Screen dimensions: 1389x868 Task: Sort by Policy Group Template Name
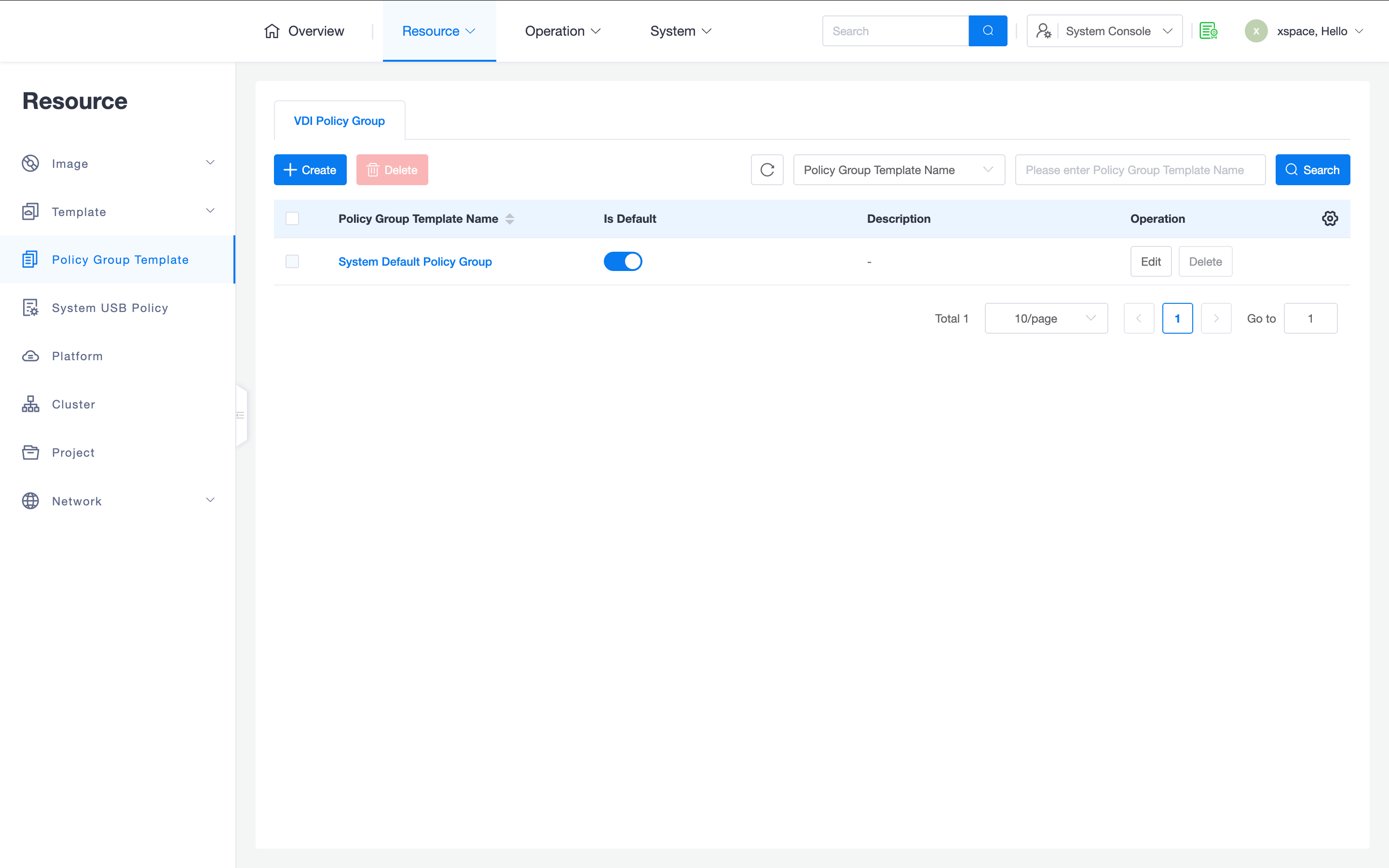click(509, 219)
